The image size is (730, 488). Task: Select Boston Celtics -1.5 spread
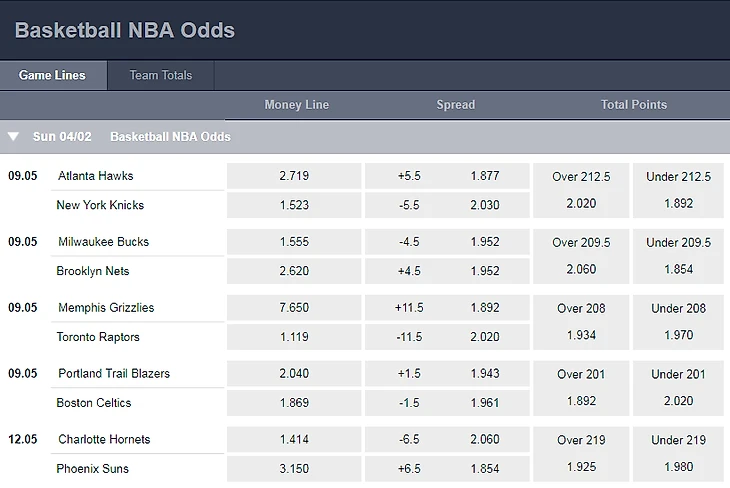pyautogui.click(x=447, y=403)
